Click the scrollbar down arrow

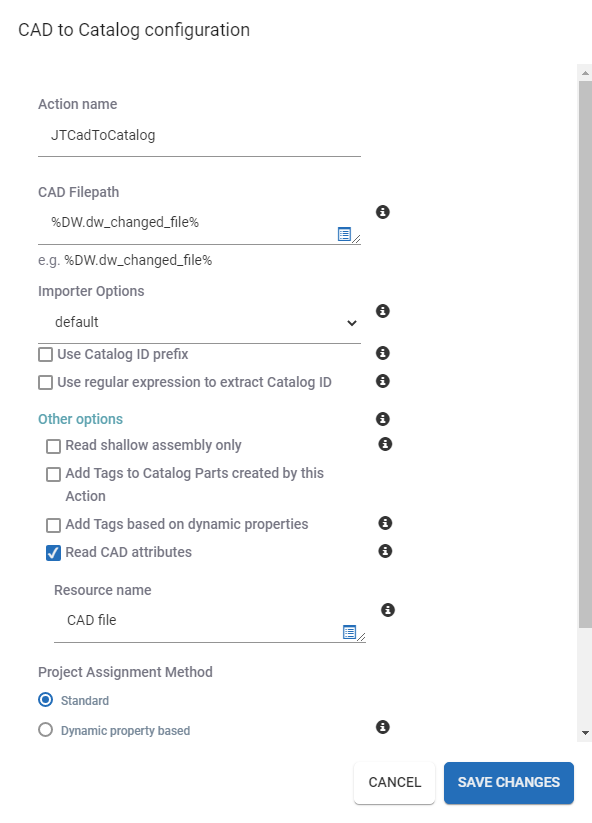(x=585, y=733)
